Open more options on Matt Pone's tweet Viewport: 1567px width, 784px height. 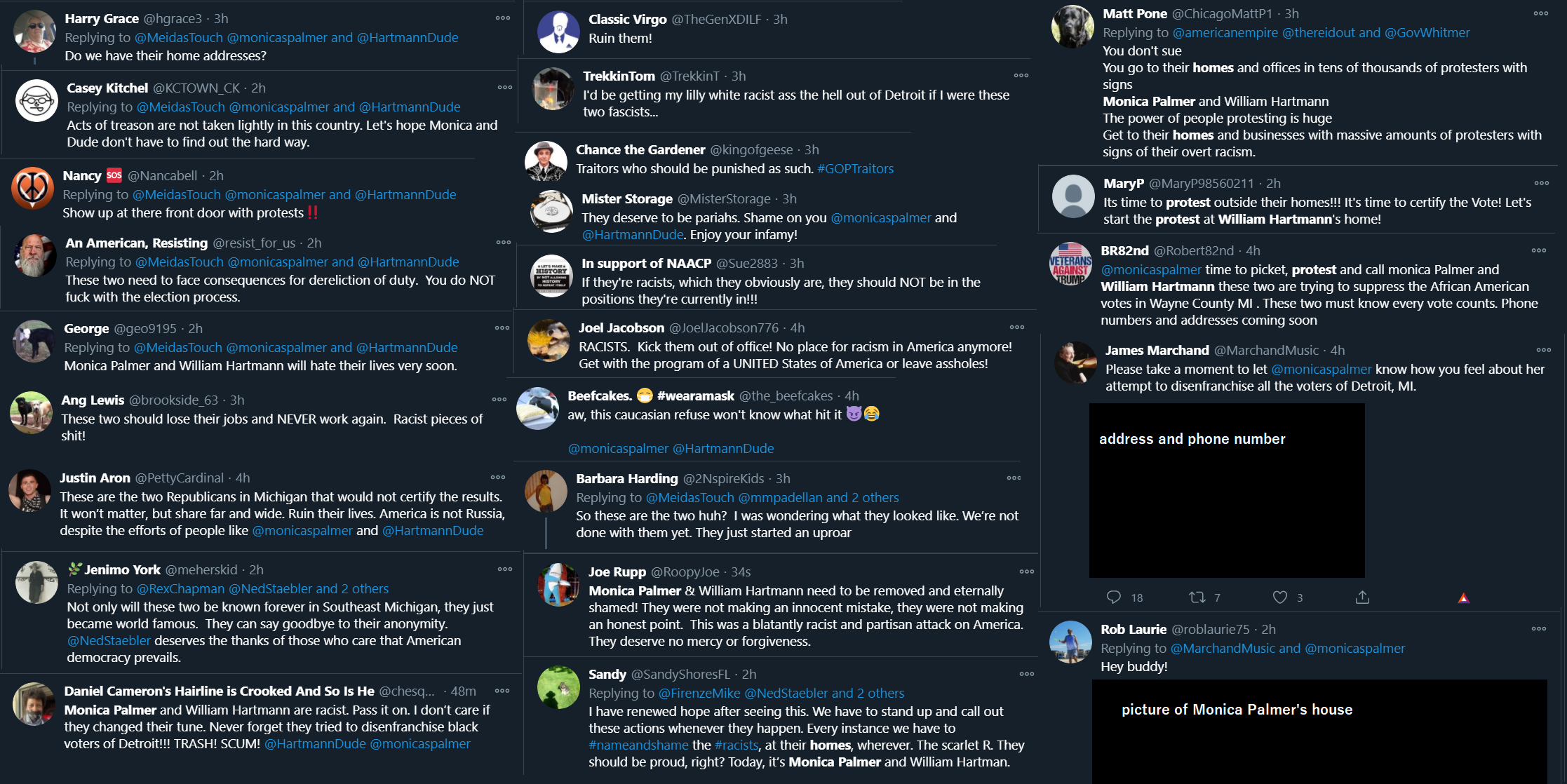[1541, 13]
